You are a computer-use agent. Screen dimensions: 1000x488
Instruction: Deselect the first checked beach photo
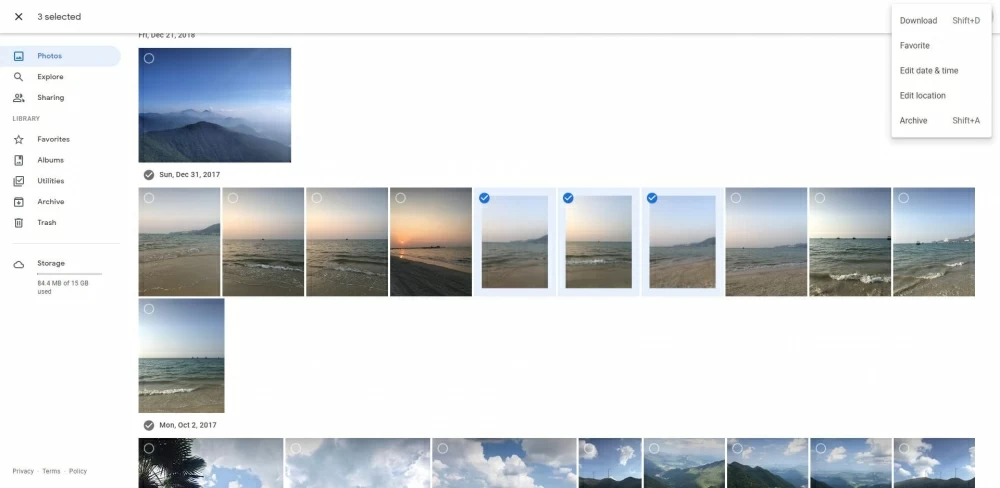click(x=484, y=198)
